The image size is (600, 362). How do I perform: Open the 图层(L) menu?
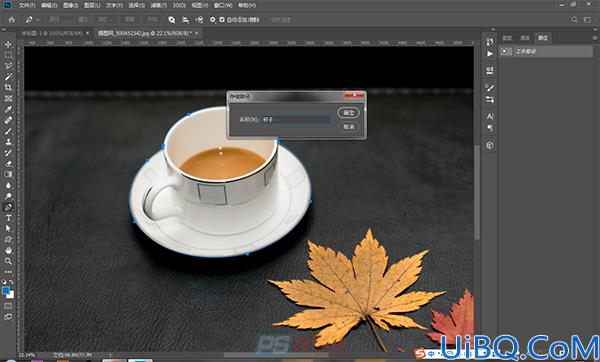[92, 5]
